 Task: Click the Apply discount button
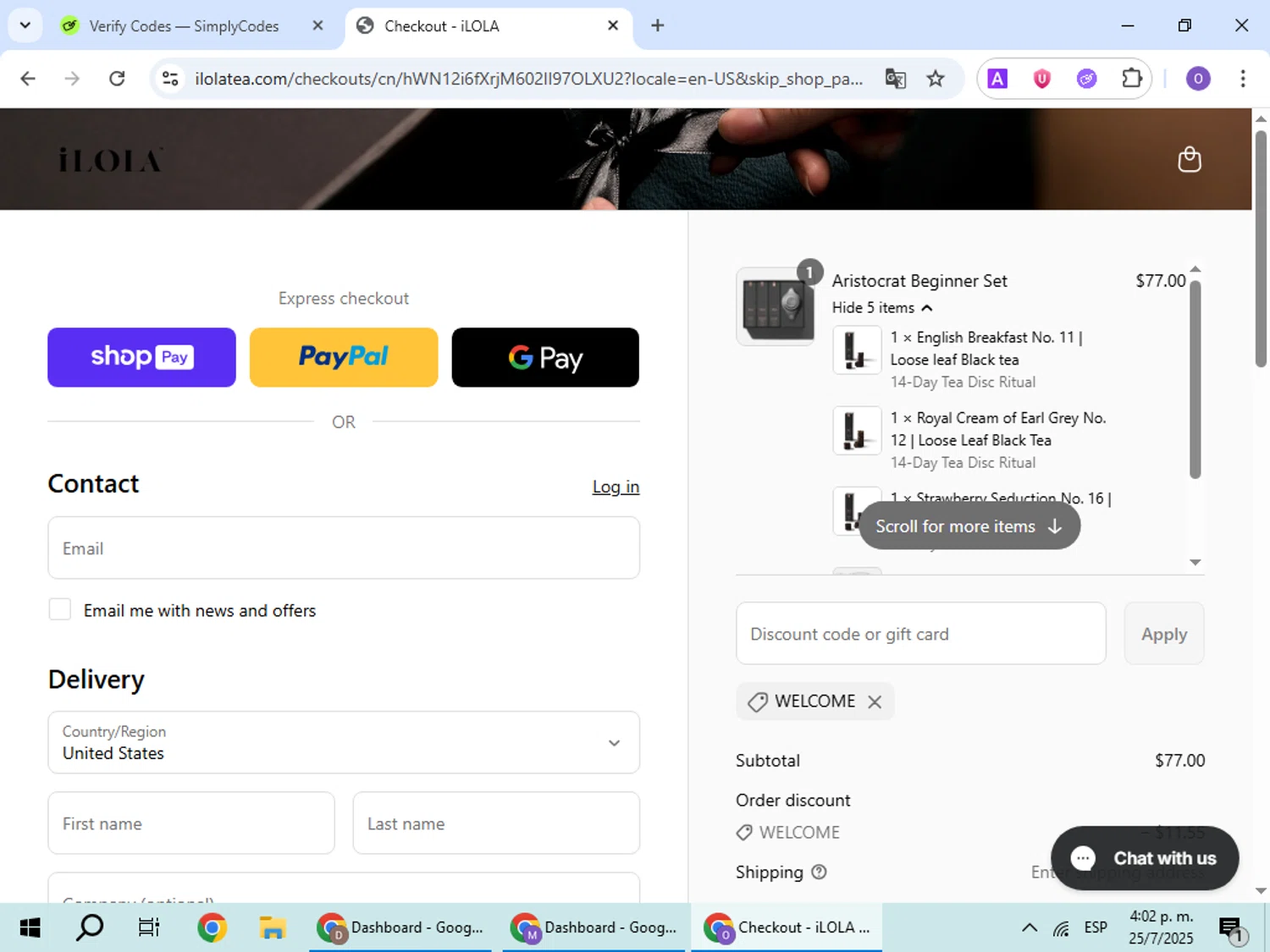(x=1164, y=634)
